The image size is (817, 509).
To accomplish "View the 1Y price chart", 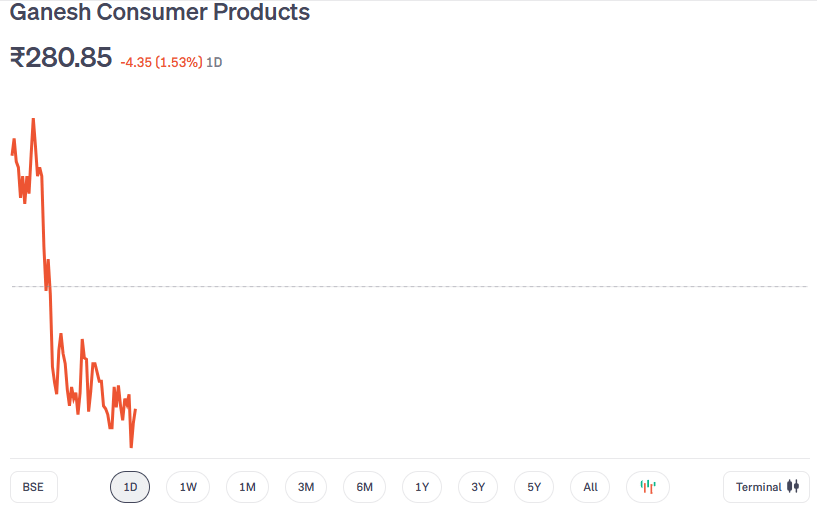I will (422, 487).
